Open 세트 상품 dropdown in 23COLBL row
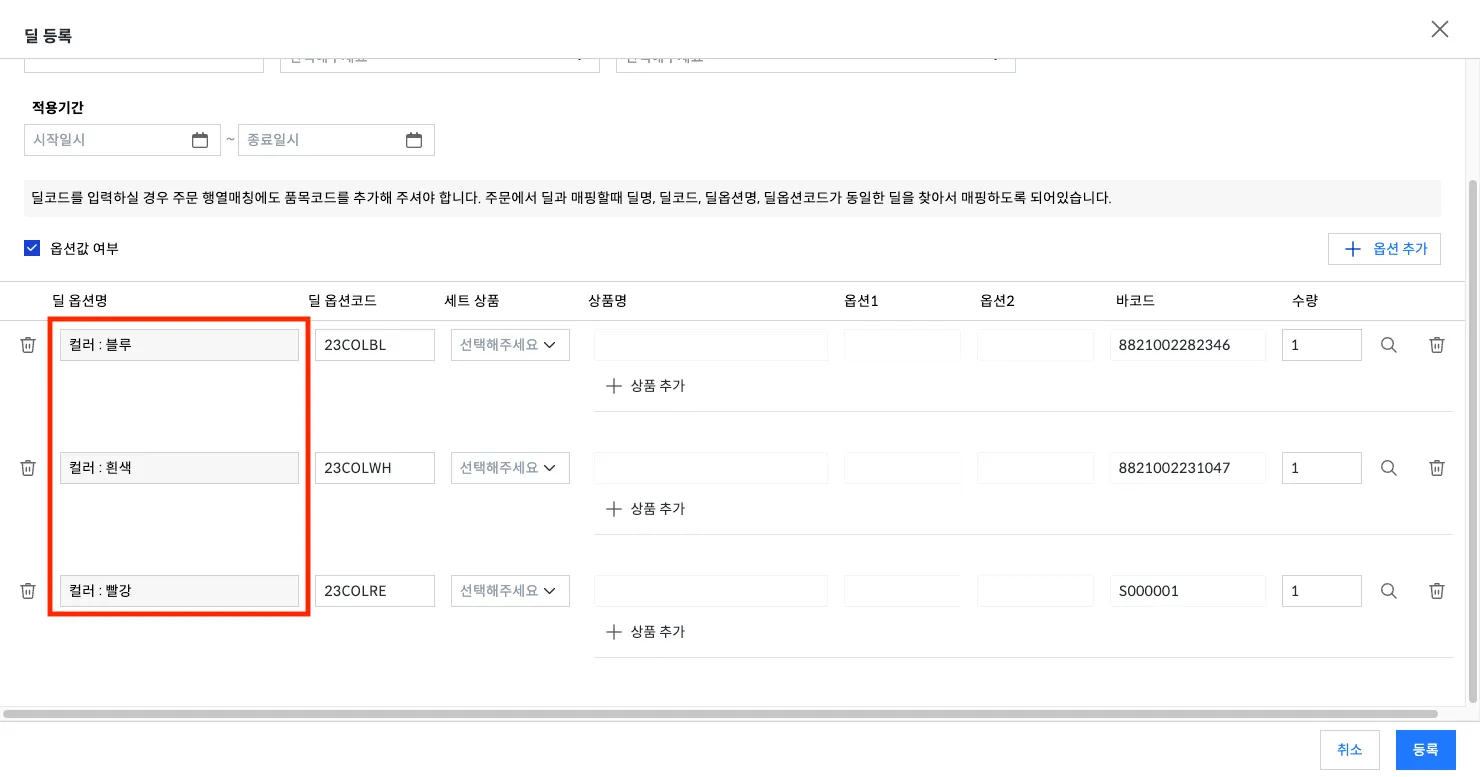This screenshot has width=1480, height=777. point(510,345)
